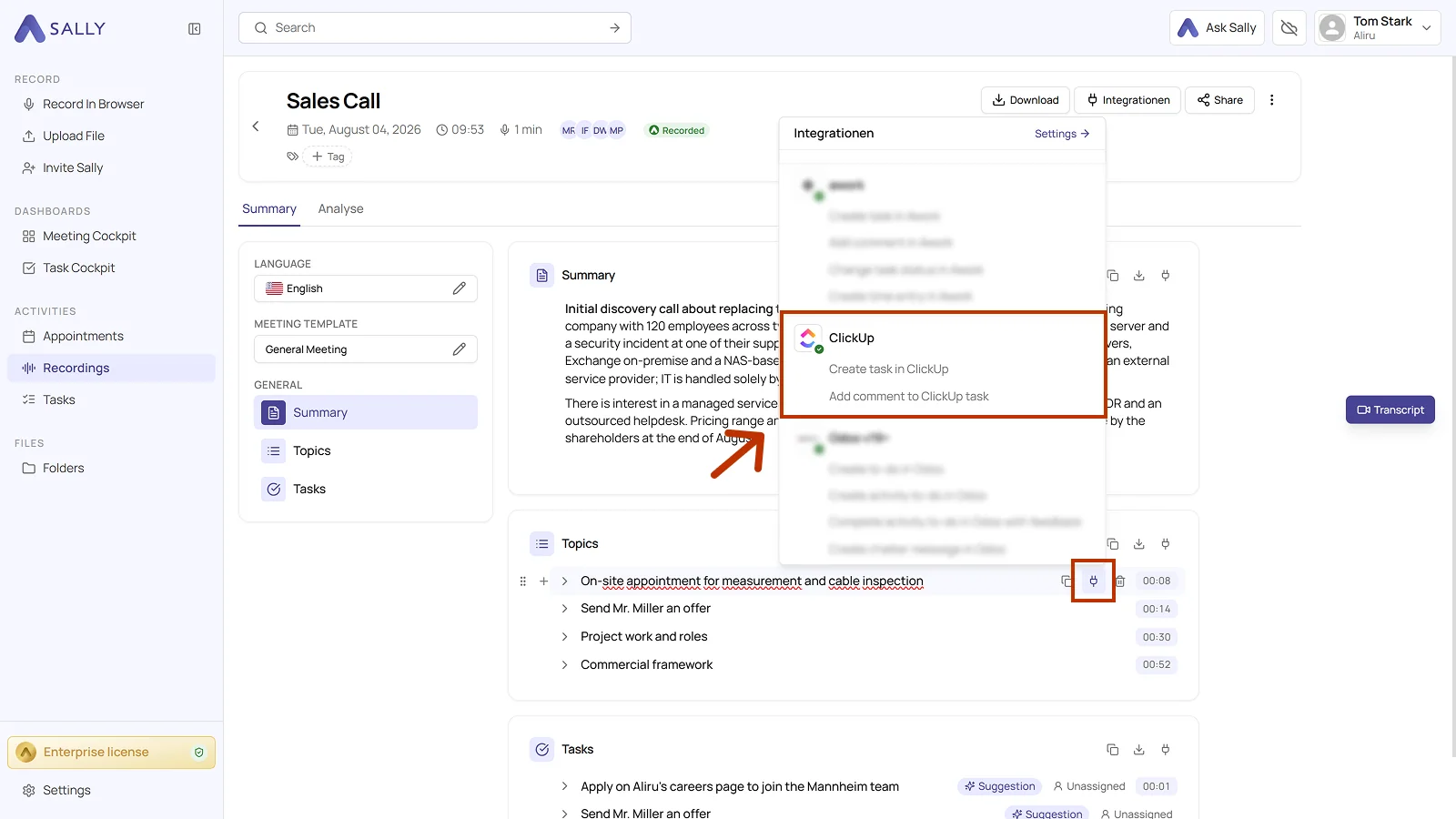Open the Integrationen button
The height and width of the screenshot is (819, 1456).
click(1127, 100)
